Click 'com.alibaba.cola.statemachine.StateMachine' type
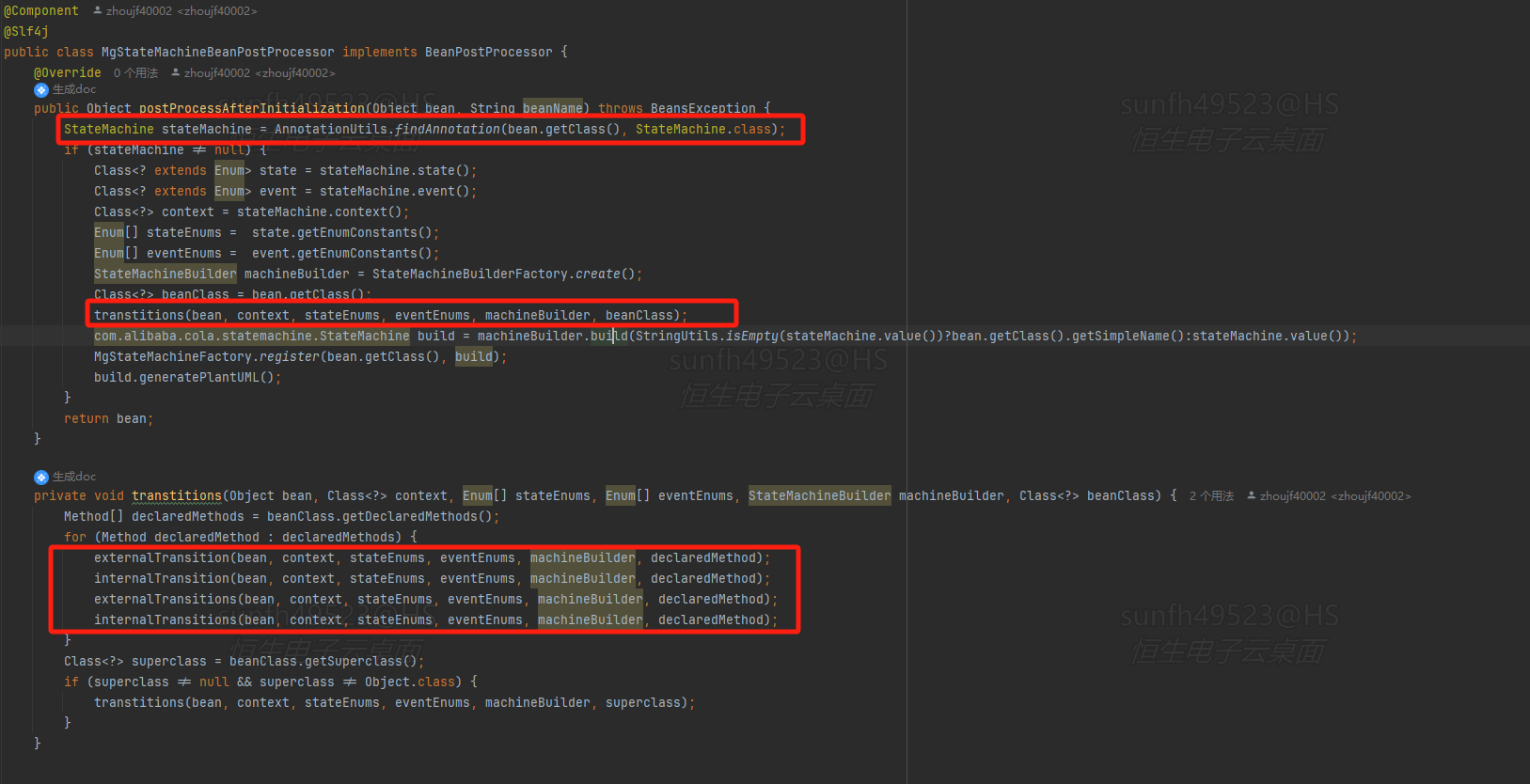Screen dimensions: 1530x784 coord(252,337)
